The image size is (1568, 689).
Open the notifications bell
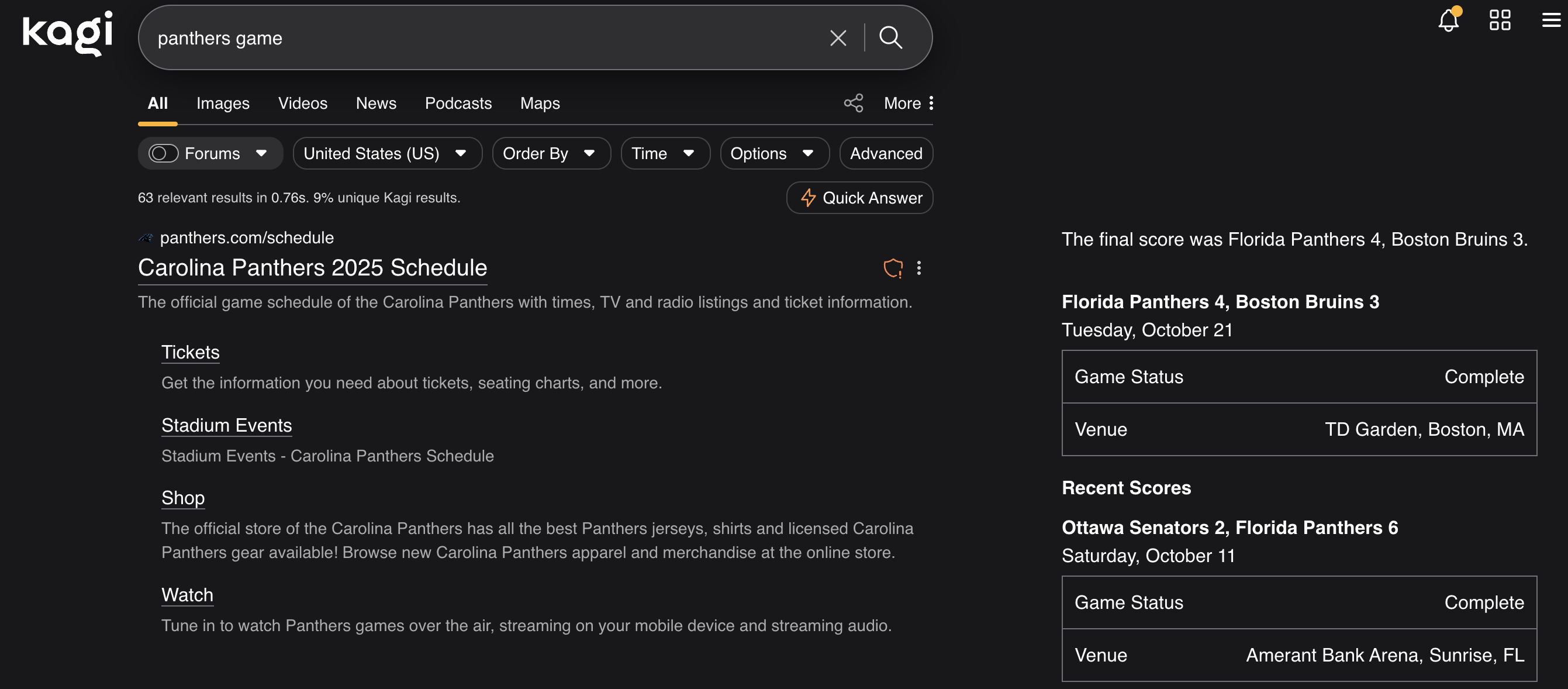point(1448,20)
